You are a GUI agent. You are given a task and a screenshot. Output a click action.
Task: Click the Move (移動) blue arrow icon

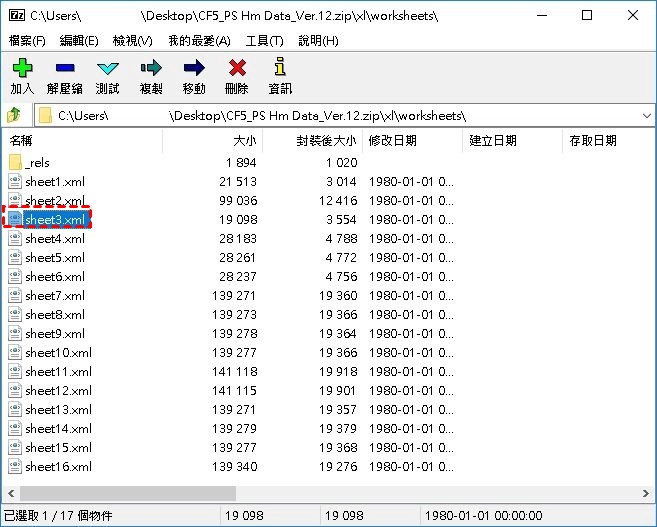click(x=194, y=67)
